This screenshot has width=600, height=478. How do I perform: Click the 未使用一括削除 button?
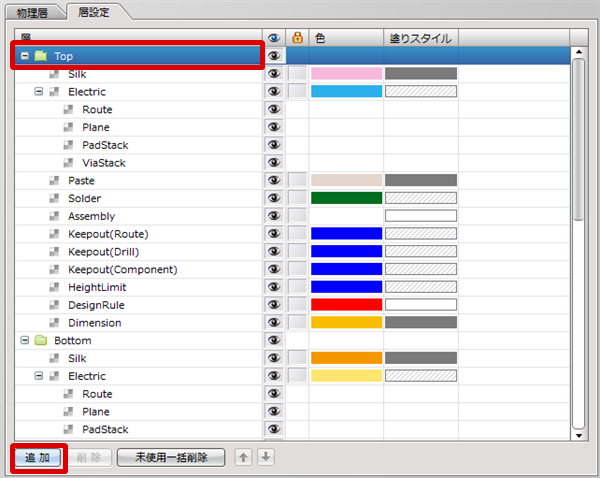coord(171,457)
